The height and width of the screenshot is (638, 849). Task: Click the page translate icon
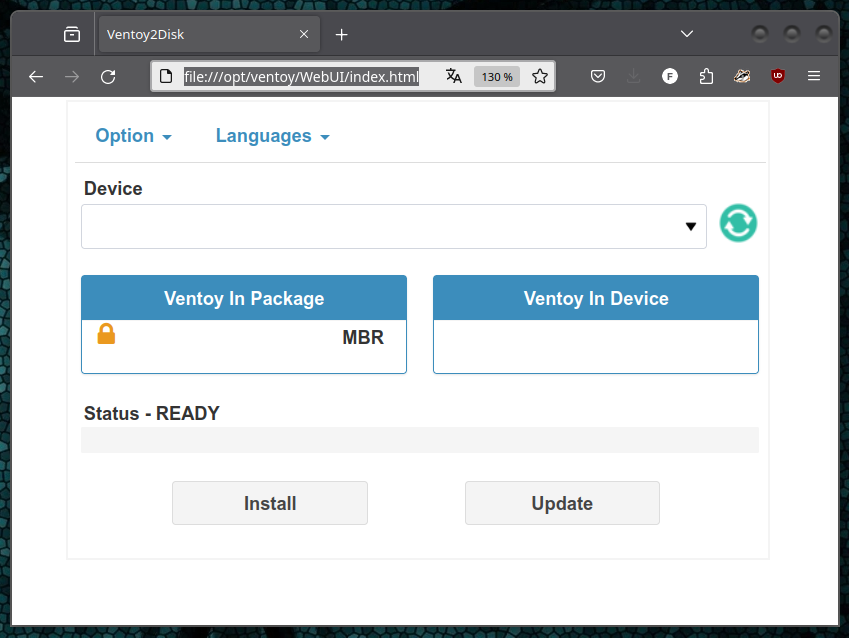coord(453,75)
